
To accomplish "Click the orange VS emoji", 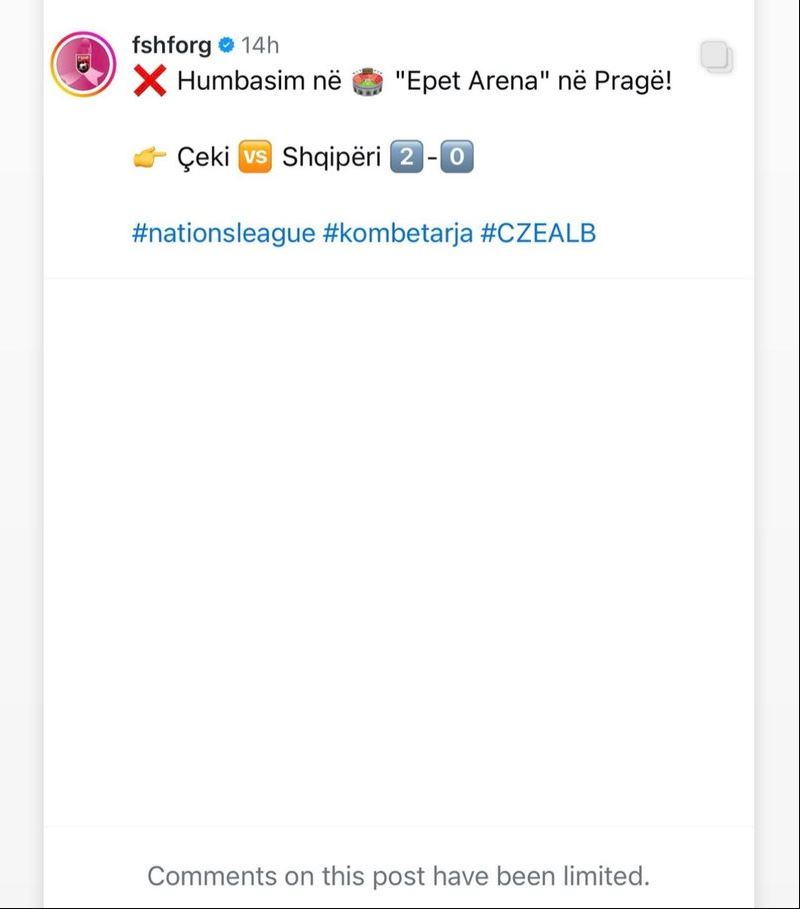I will (x=255, y=157).
